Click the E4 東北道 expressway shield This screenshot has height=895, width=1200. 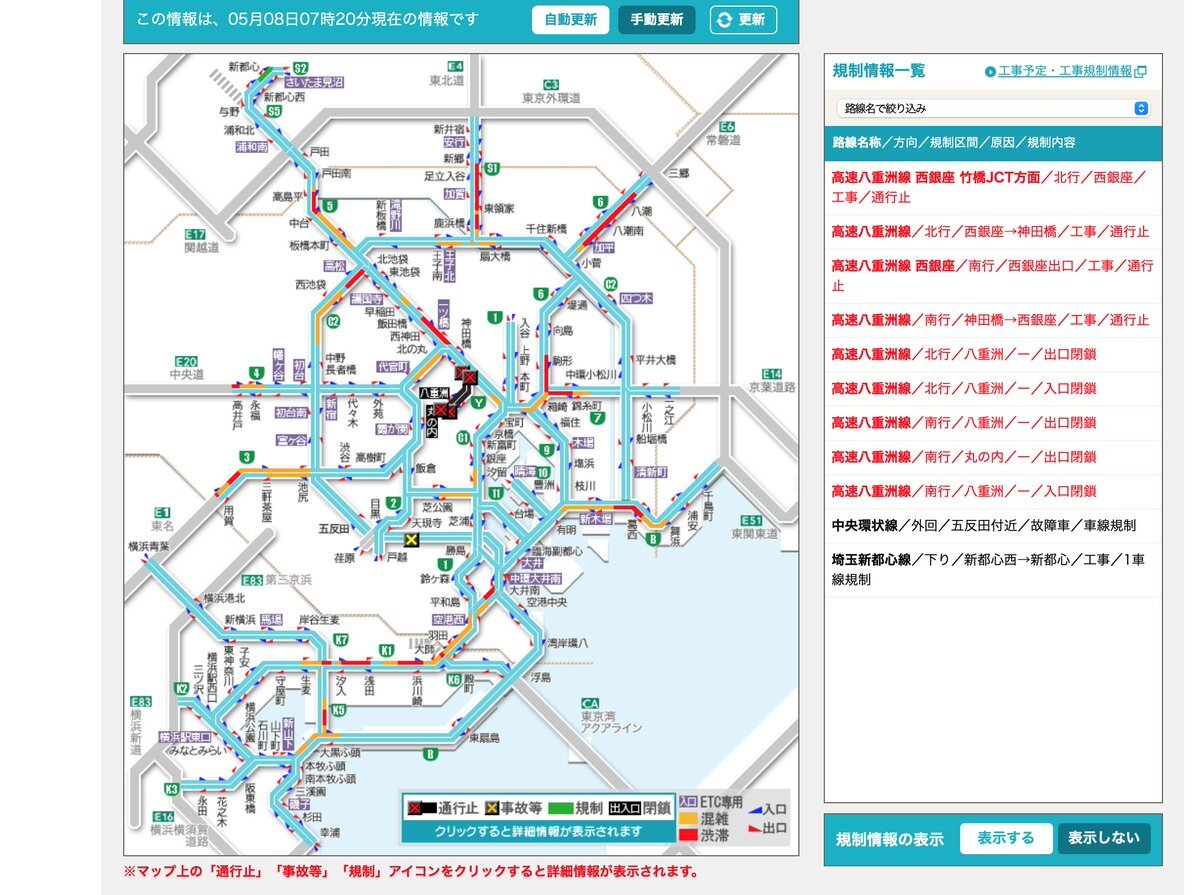coord(456,66)
